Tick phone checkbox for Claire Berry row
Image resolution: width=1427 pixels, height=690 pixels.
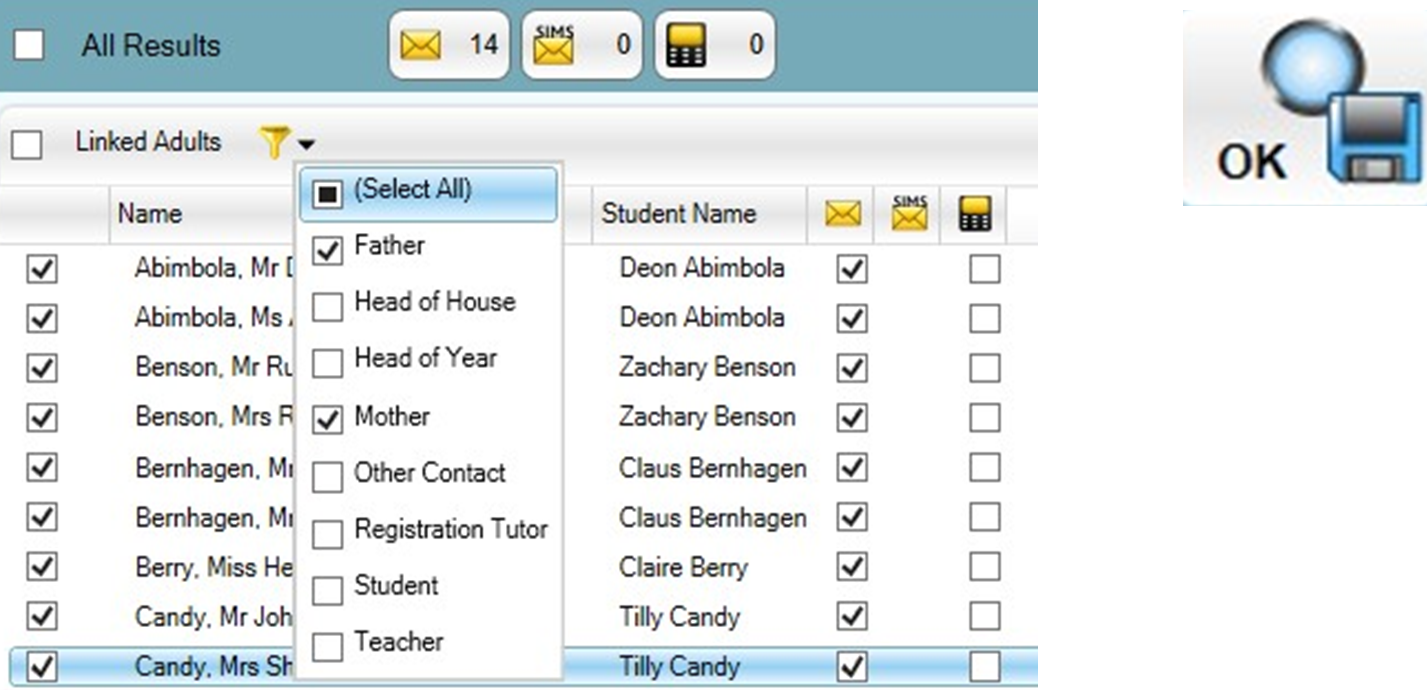(x=984, y=568)
